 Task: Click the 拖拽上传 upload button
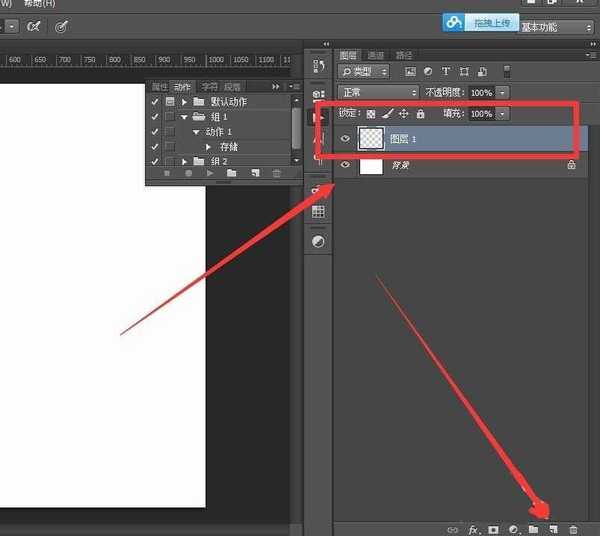479,22
